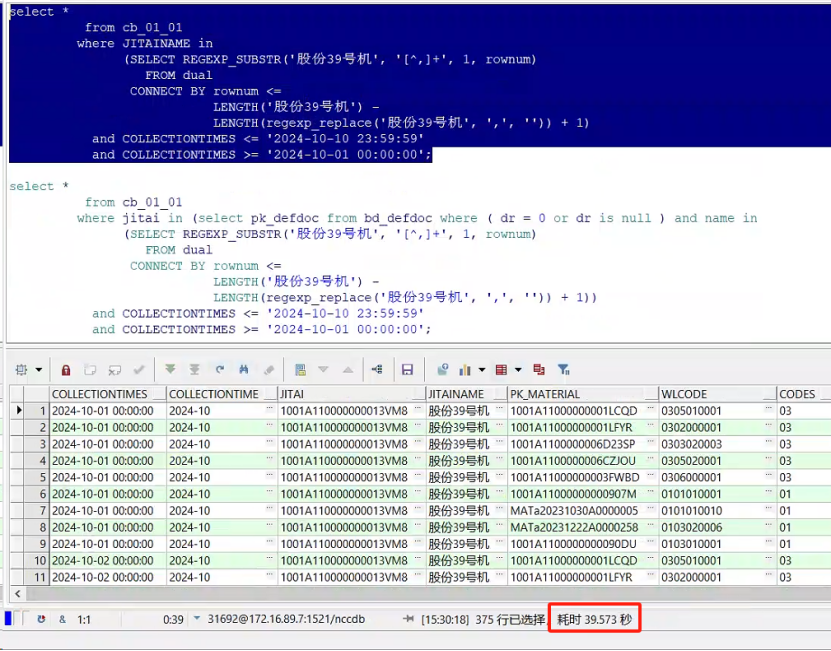Click the eraser clear record icon
Screen dimensions: 831x651
click(x=269, y=370)
